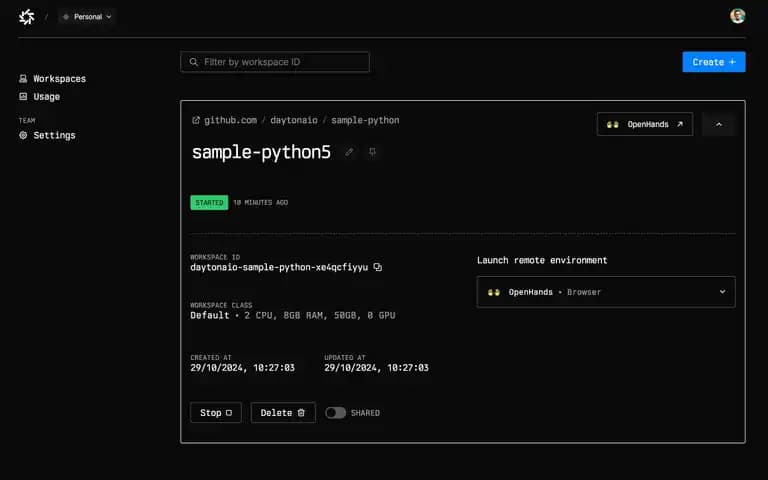Collapse the sample-python5 workspace card
This screenshot has width=768, height=480.
point(719,124)
